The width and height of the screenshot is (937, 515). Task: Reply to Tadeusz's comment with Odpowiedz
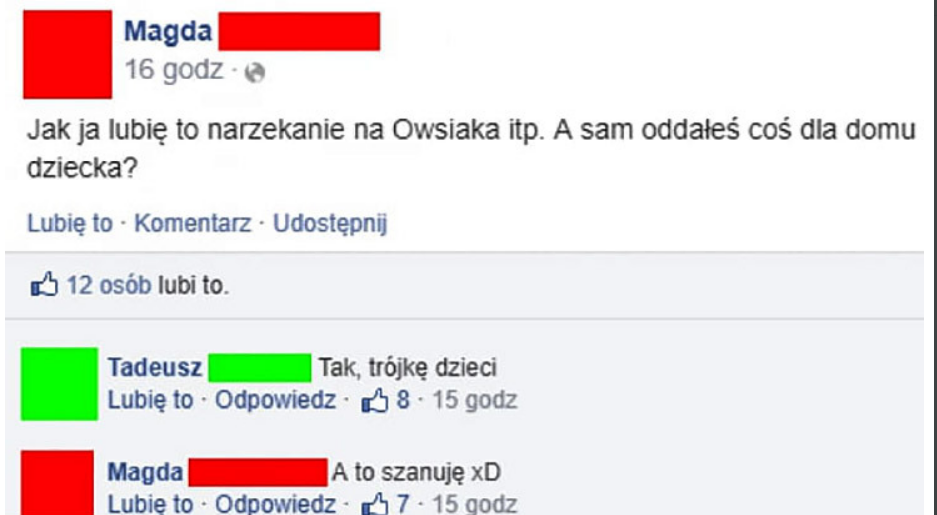[x=275, y=400]
